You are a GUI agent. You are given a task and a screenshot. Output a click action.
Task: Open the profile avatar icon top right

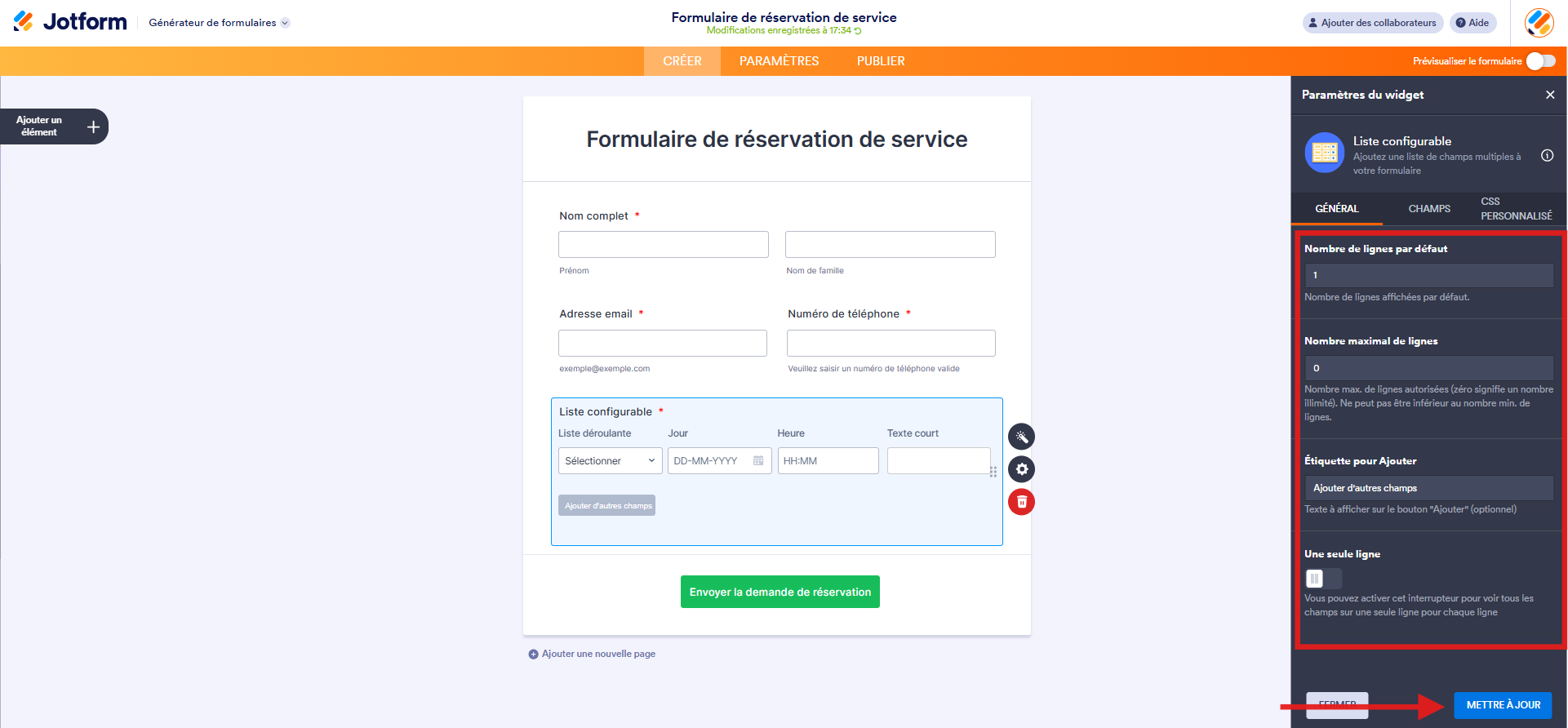[x=1538, y=22]
